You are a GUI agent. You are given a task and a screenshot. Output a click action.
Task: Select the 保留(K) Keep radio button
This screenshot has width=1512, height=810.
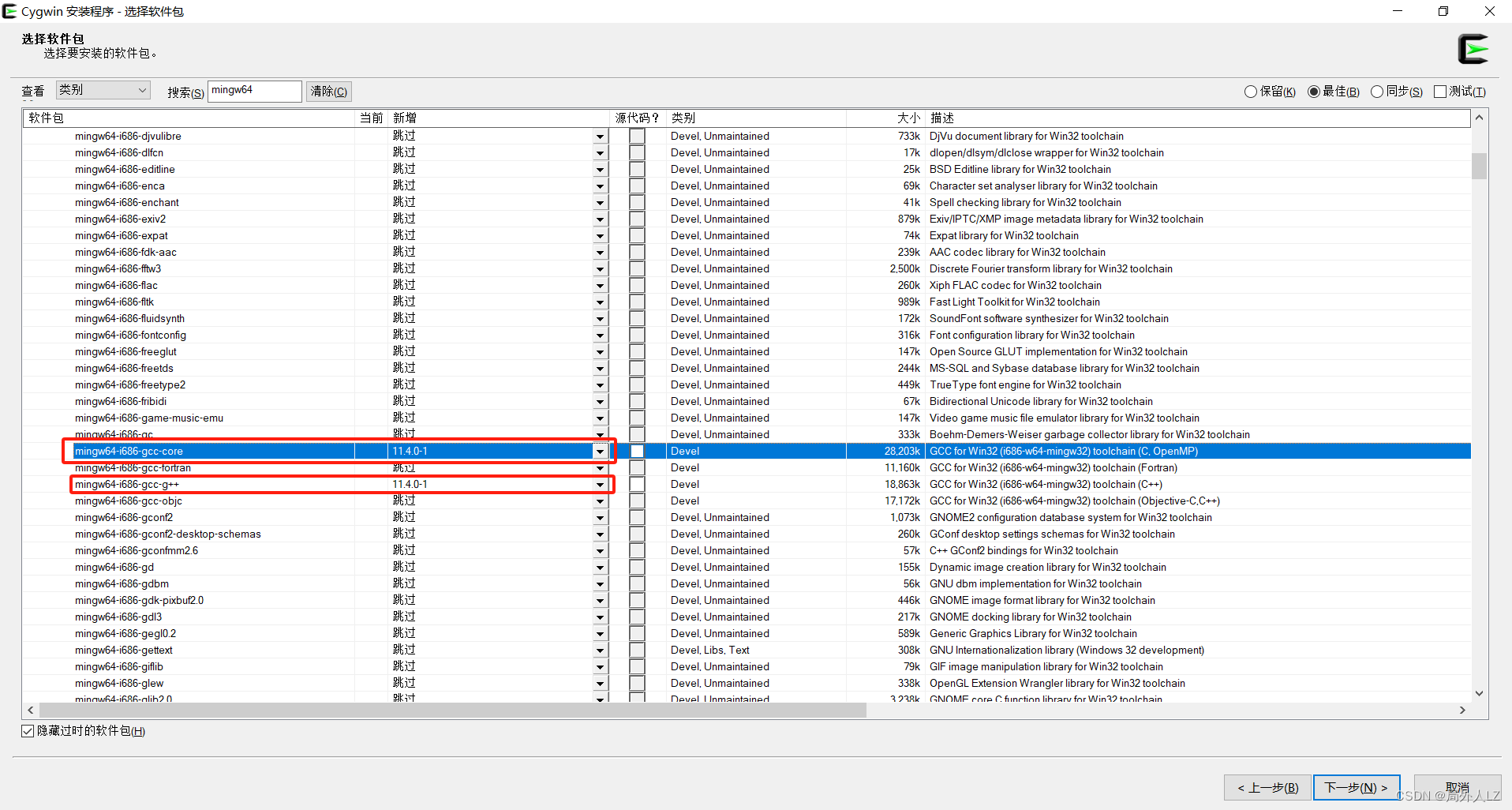[1251, 92]
